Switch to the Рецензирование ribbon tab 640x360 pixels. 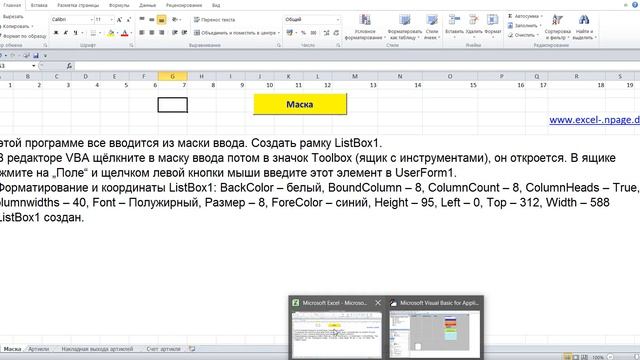pos(184,5)
